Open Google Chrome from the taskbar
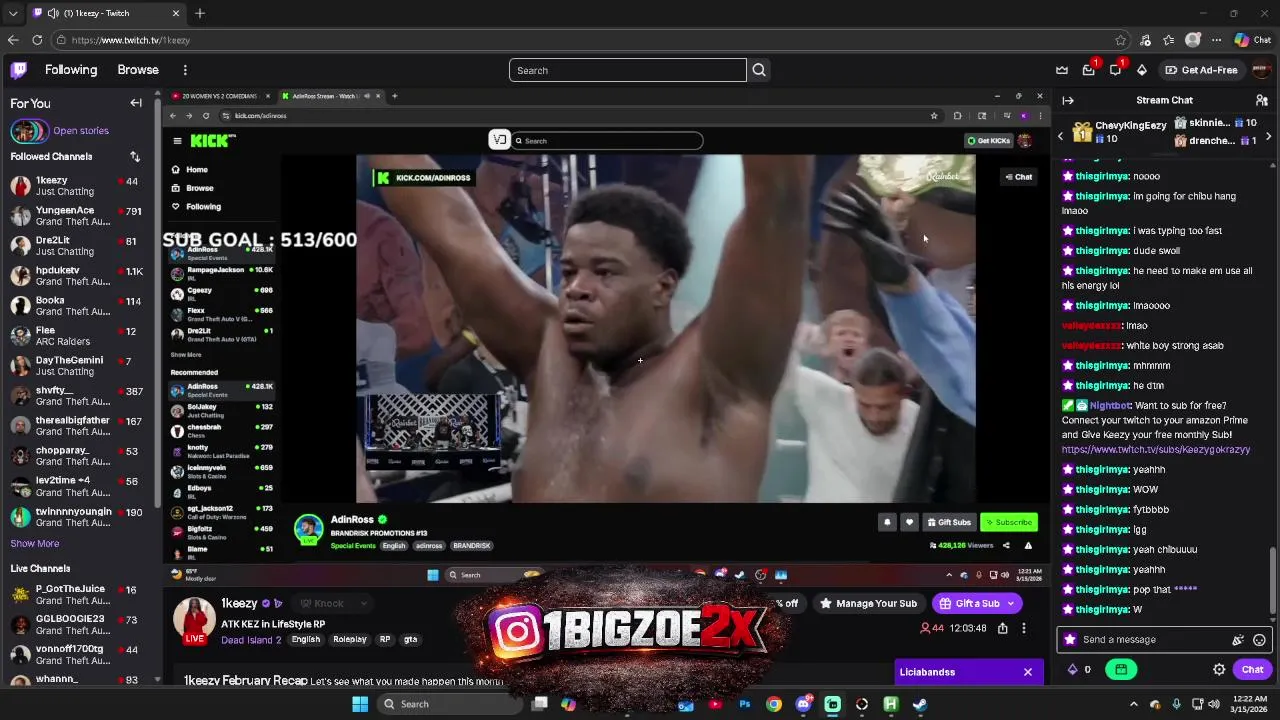 pos(774,704)
